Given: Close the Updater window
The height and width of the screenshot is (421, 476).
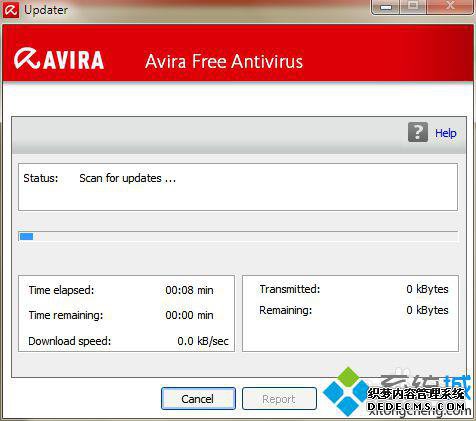Looking at the screenshot, I should pyautogui.click(x=450, y=7).
